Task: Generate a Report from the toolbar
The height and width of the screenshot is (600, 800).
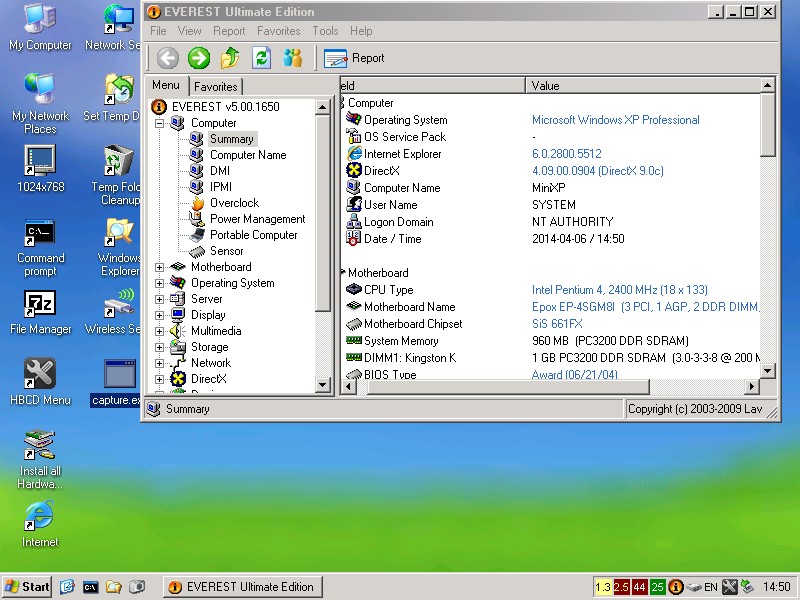Action: 354,58
